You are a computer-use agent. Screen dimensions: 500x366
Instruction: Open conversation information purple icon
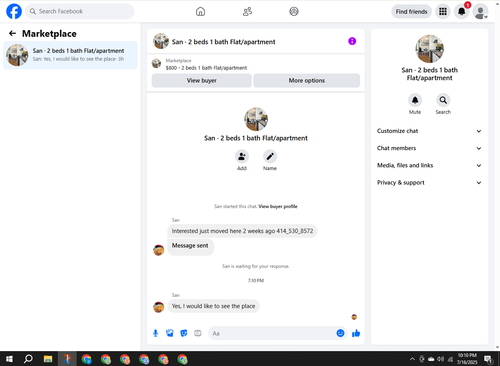pos(352,41)
